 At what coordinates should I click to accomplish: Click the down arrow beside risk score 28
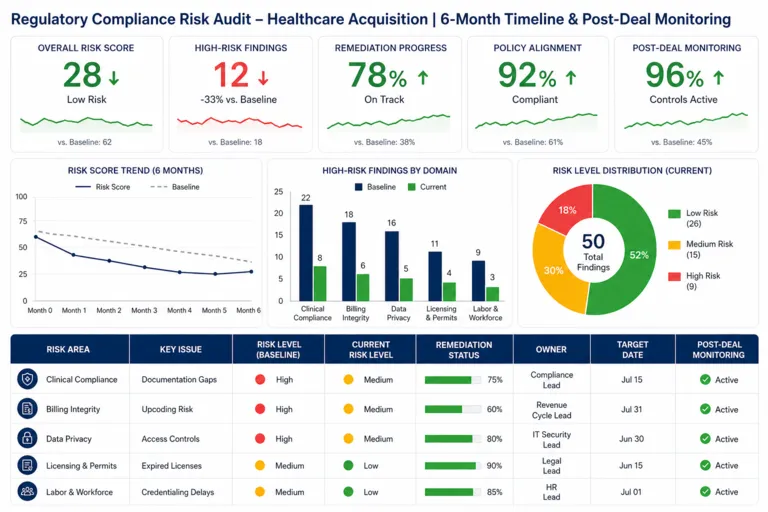coord(114,78)
